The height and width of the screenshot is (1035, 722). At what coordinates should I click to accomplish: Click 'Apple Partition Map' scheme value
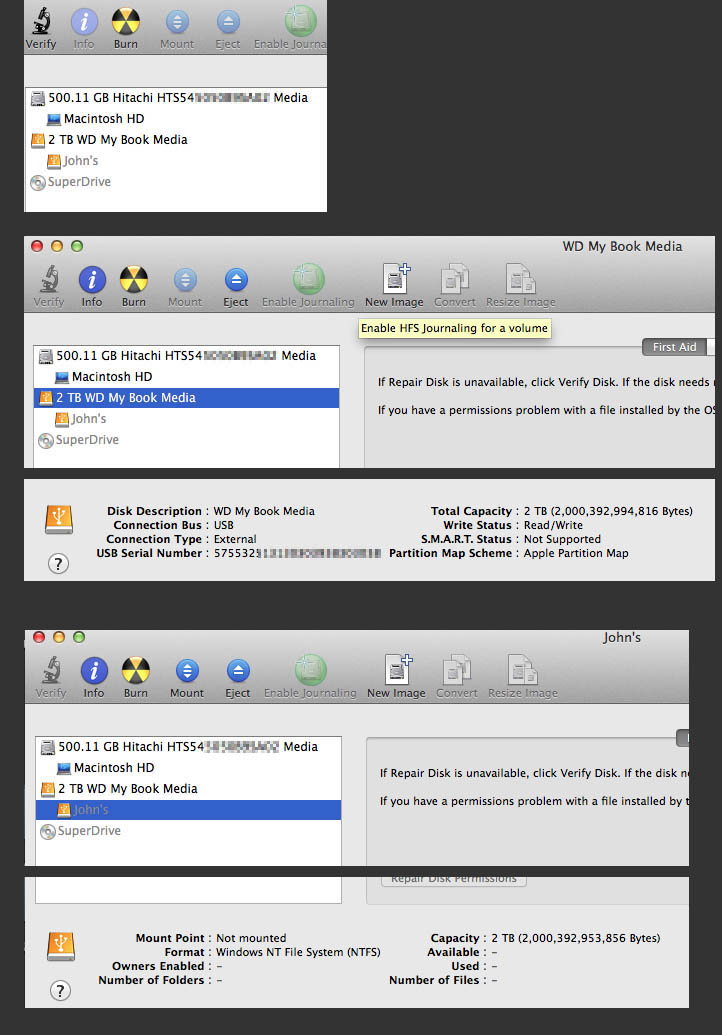pos(575,553)
